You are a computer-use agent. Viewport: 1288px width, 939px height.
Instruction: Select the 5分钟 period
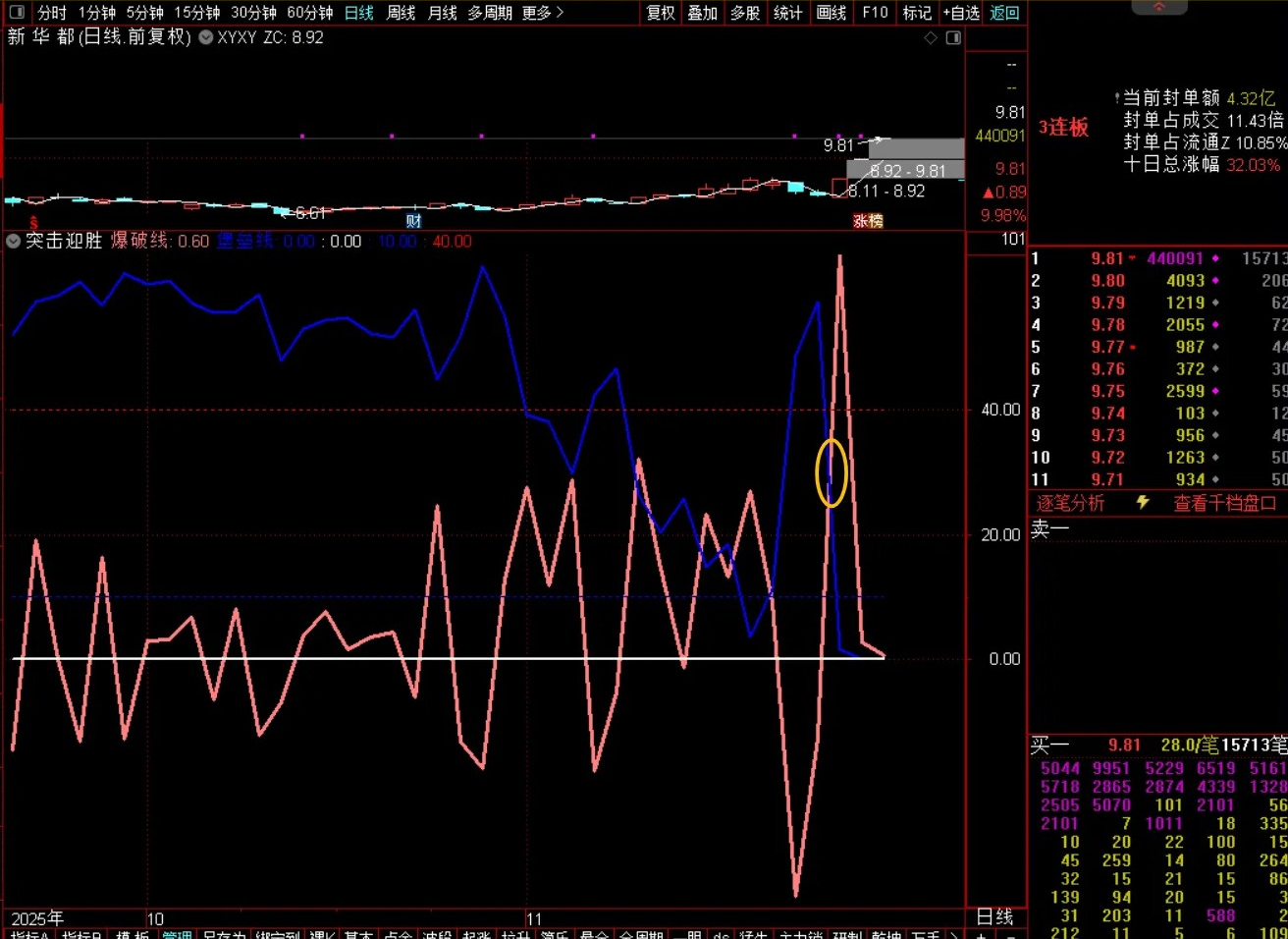click(x=145, y=13)
